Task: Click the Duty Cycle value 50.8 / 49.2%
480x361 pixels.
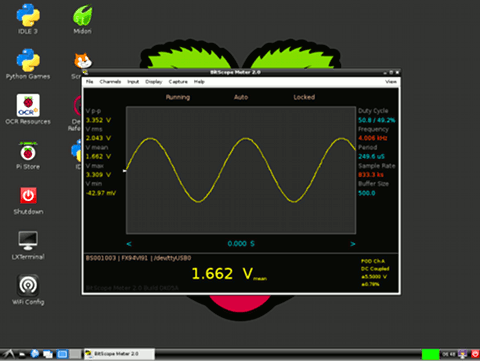Action: pyautogui.click(x=377, y=120)
